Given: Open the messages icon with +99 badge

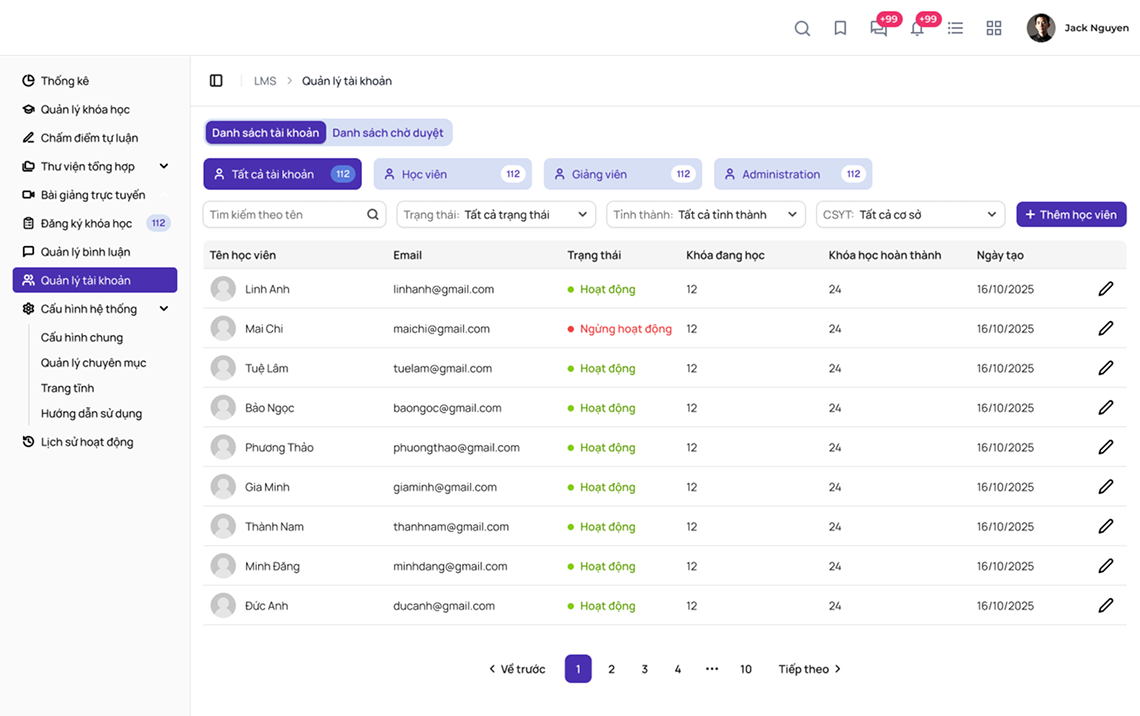Looking at the screenshot, I should [x=879, y=28].
